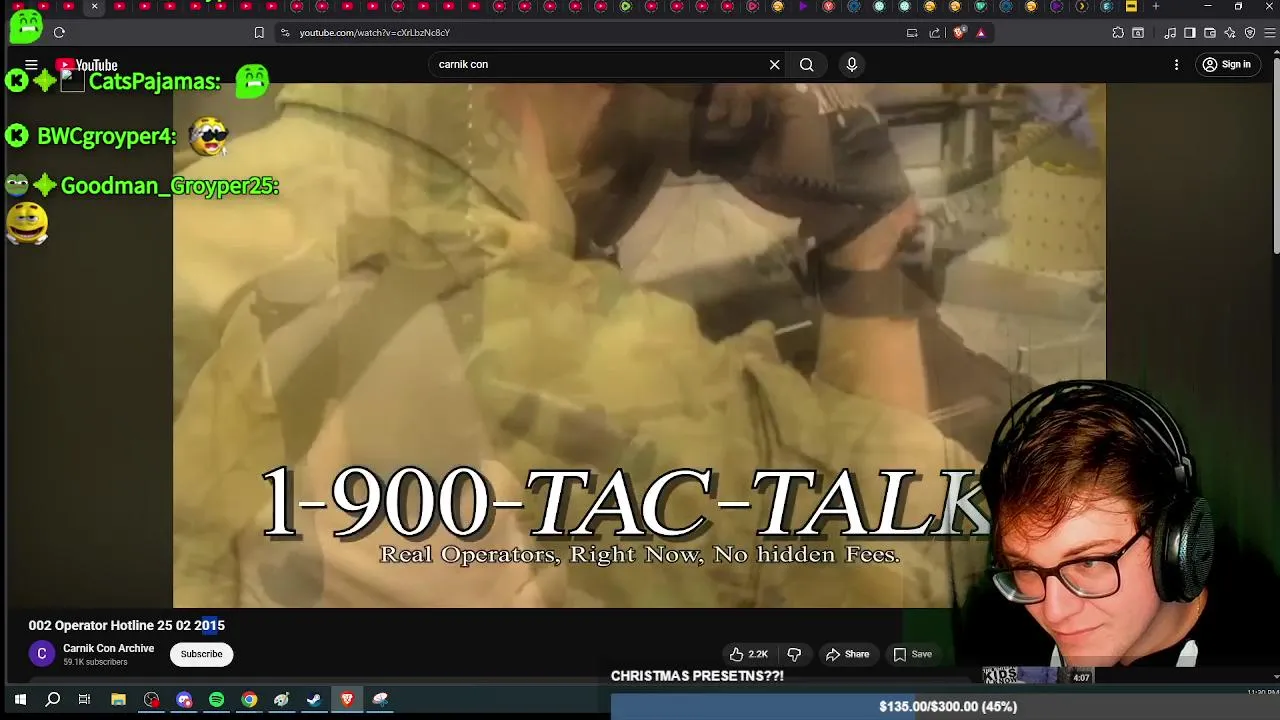Screen dimensions: 1280x720
Task: Open YouTube settings three-dot menu
Action: 1176,65
